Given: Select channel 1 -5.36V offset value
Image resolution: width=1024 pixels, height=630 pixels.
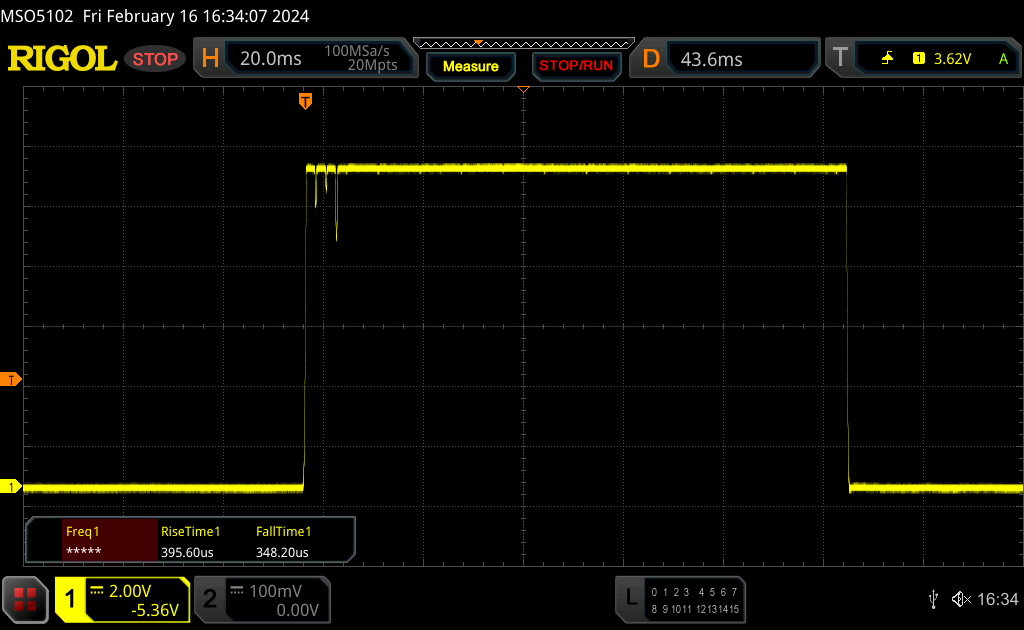Looking at the screenshot, I should point(155,610).
